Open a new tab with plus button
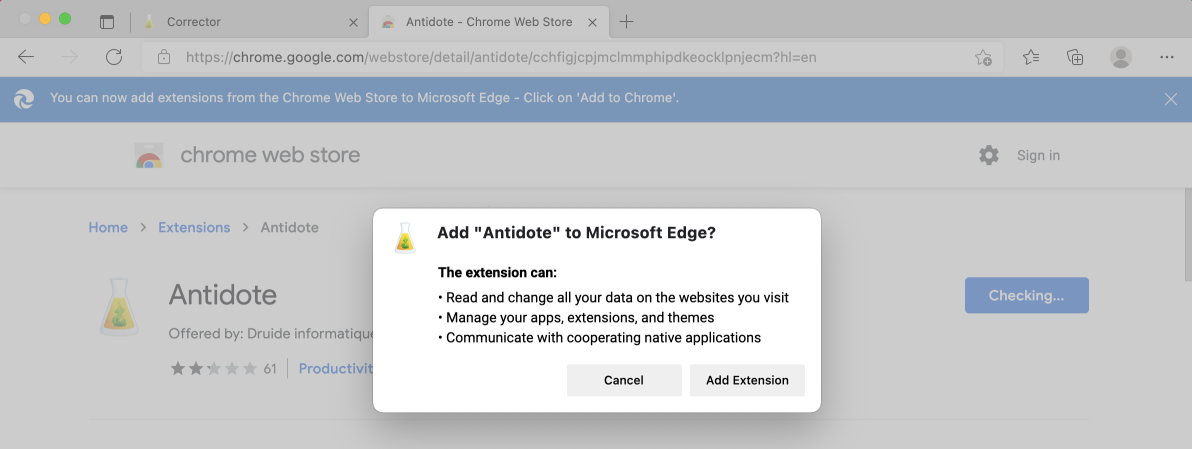The height and width of the screenshot is (449, 1192). pos(626,22)
